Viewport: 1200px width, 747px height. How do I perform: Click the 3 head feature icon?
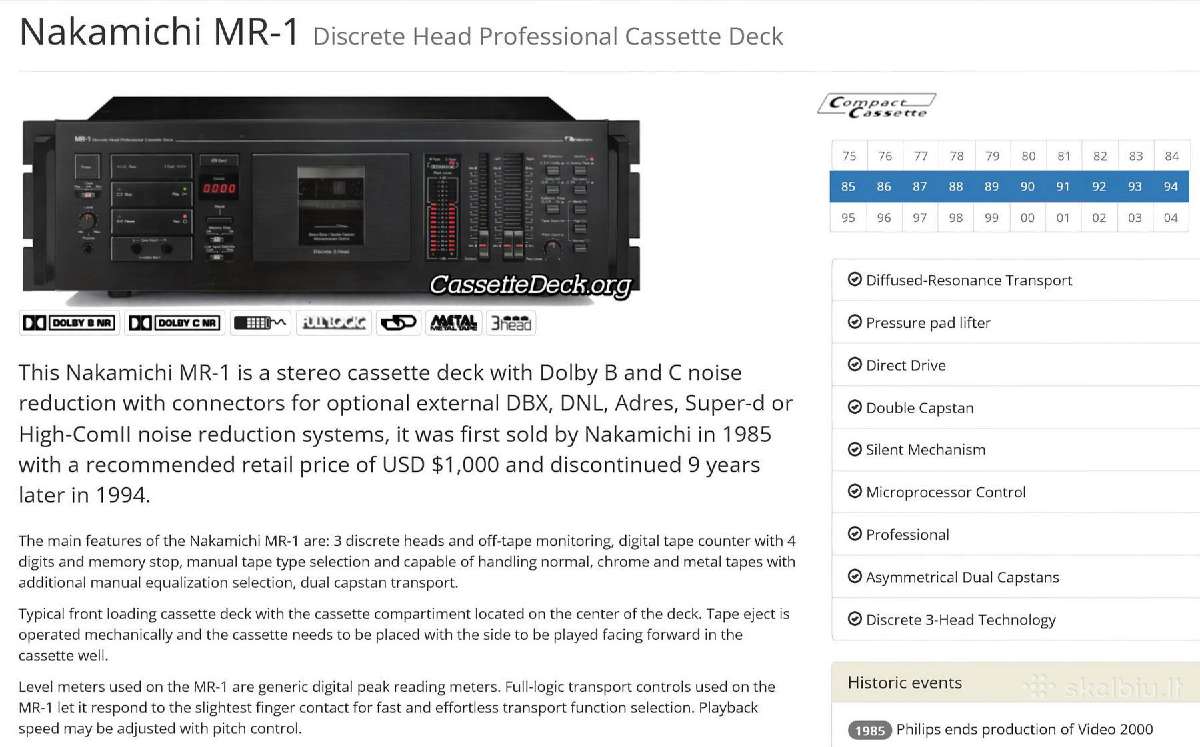coord(511,322)
